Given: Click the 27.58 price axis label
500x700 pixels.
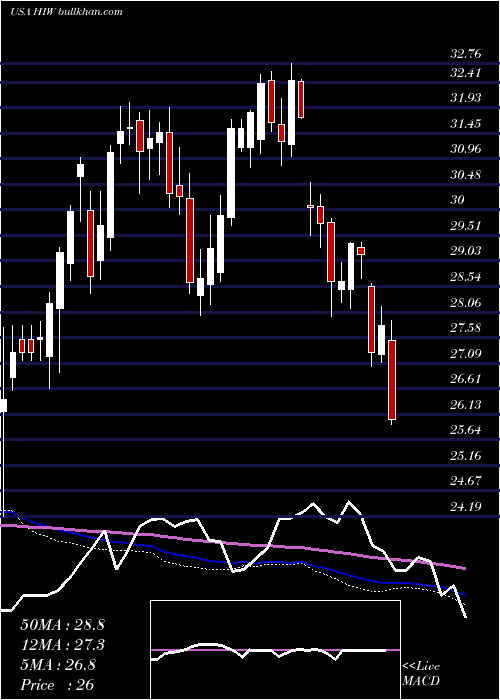Looking at the screenshot, I should (466, 329).
